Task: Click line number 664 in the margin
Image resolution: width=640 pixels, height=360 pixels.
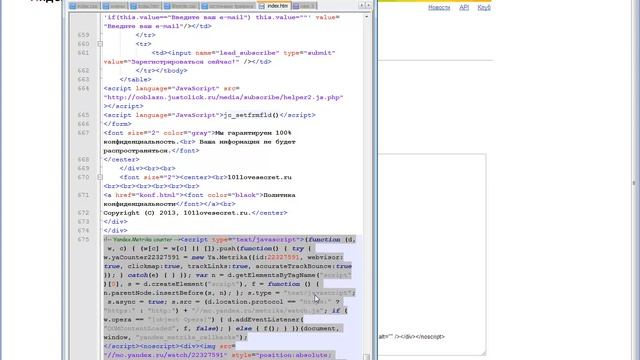Action: 83,89
